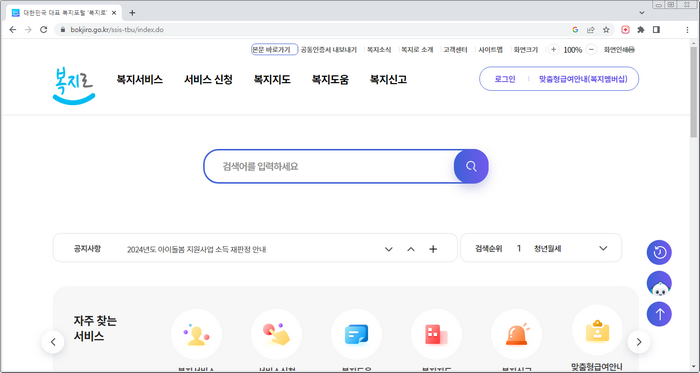Open the chatbot mascot floating button
Screen dimensions: 700x373
click(659, 283)
